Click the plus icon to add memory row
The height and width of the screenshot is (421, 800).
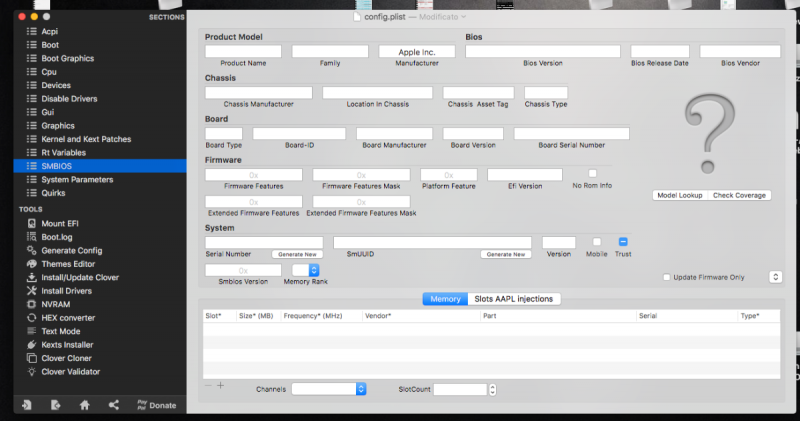[x=220, y=385]
